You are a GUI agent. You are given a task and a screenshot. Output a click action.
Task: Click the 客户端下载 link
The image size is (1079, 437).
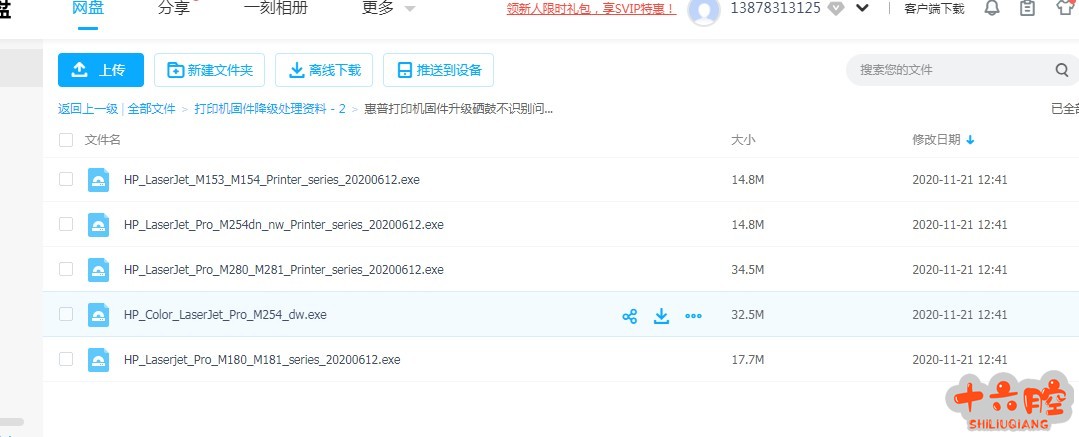pos(934,9)
